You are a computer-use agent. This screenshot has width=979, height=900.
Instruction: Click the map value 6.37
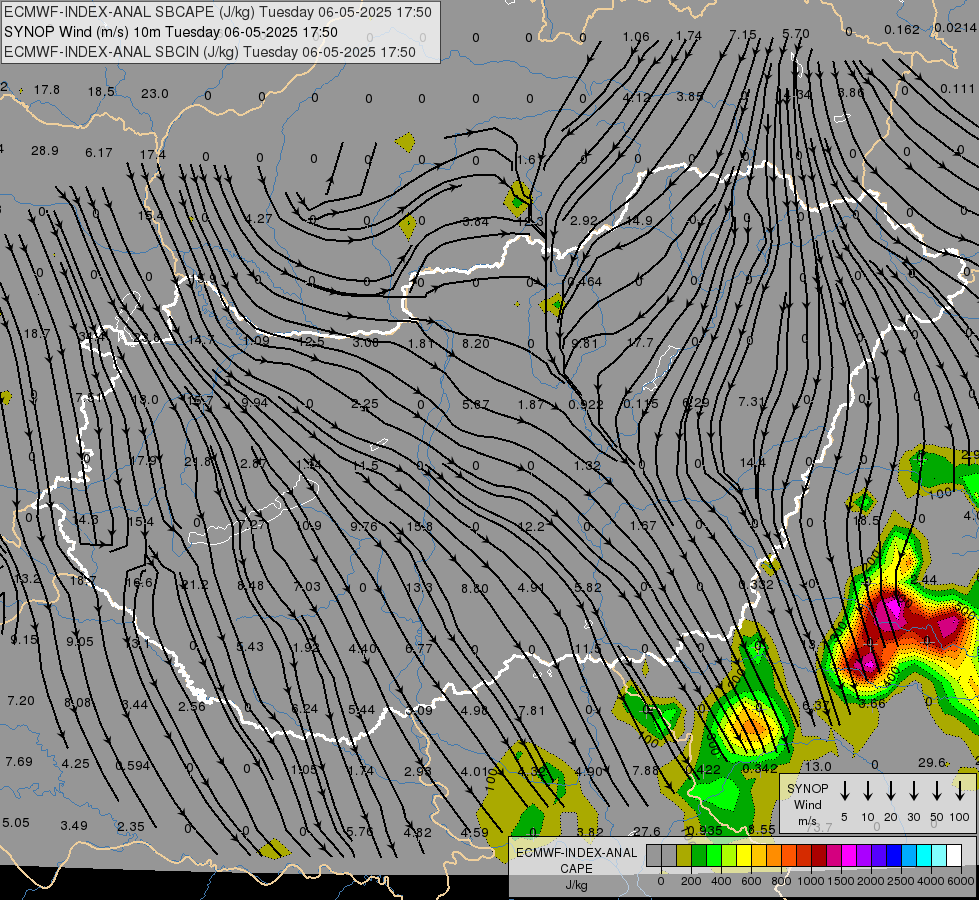pyautogui.click(x=815, y=706)
